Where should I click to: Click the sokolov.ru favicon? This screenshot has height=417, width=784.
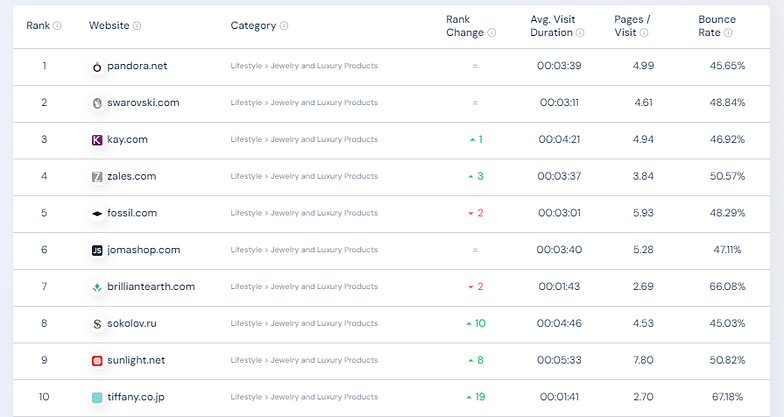(97, 324)
